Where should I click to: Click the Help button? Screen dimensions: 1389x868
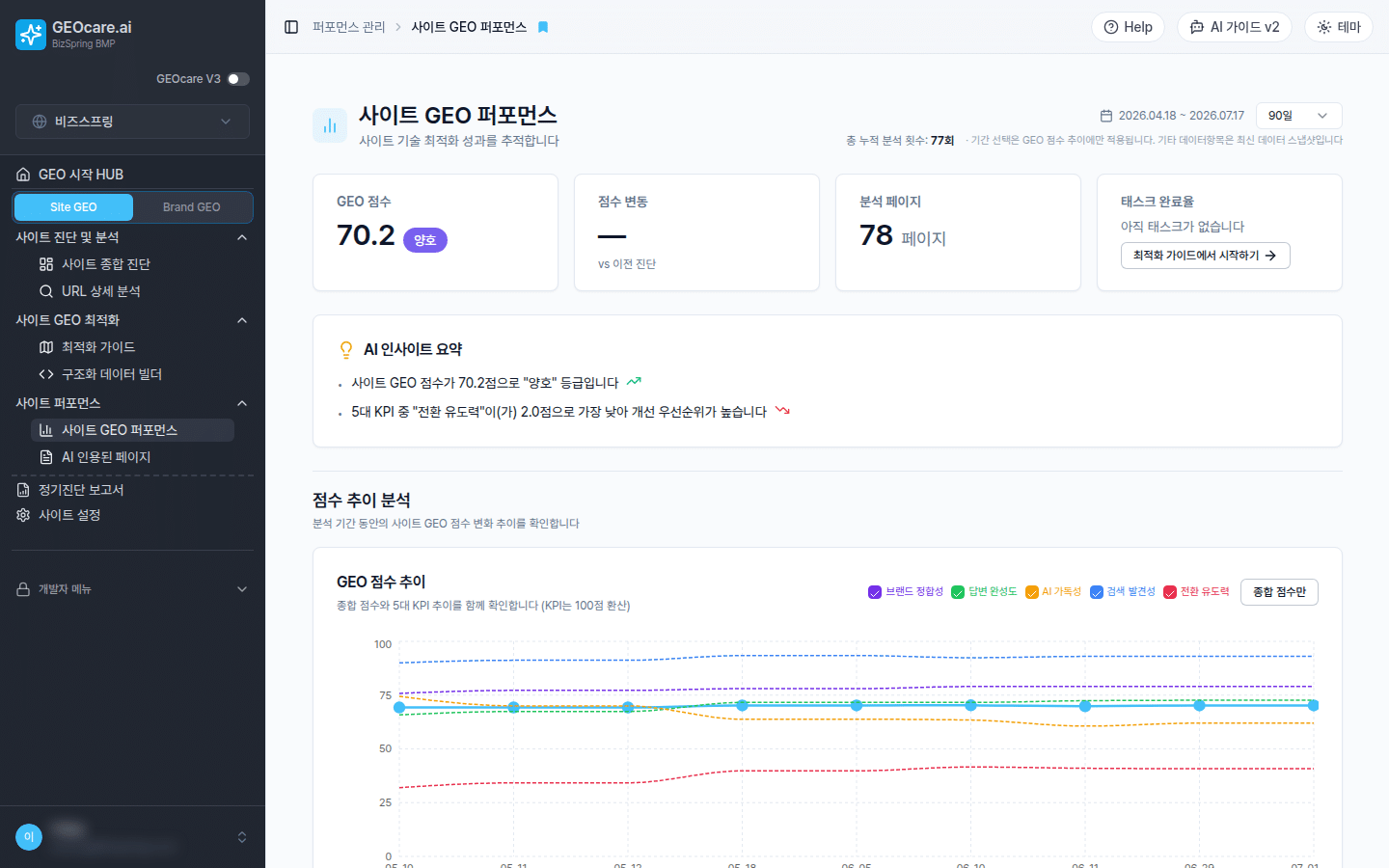[1128, 27]
